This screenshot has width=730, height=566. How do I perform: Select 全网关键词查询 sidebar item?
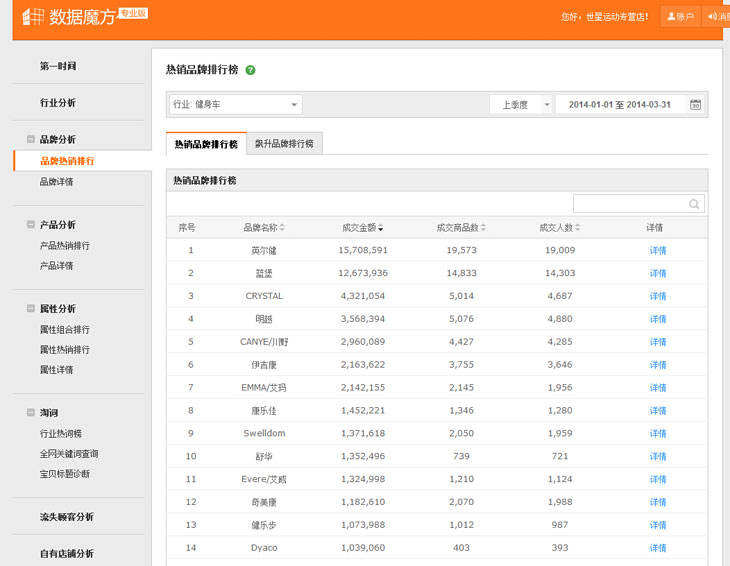(69, 454)
